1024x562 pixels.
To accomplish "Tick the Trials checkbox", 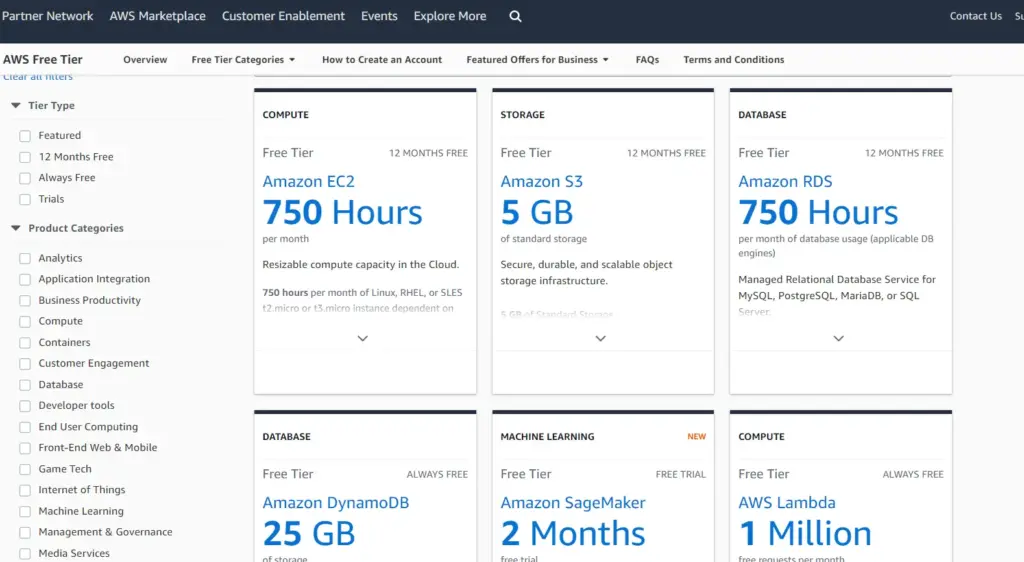I will point(25,200).
